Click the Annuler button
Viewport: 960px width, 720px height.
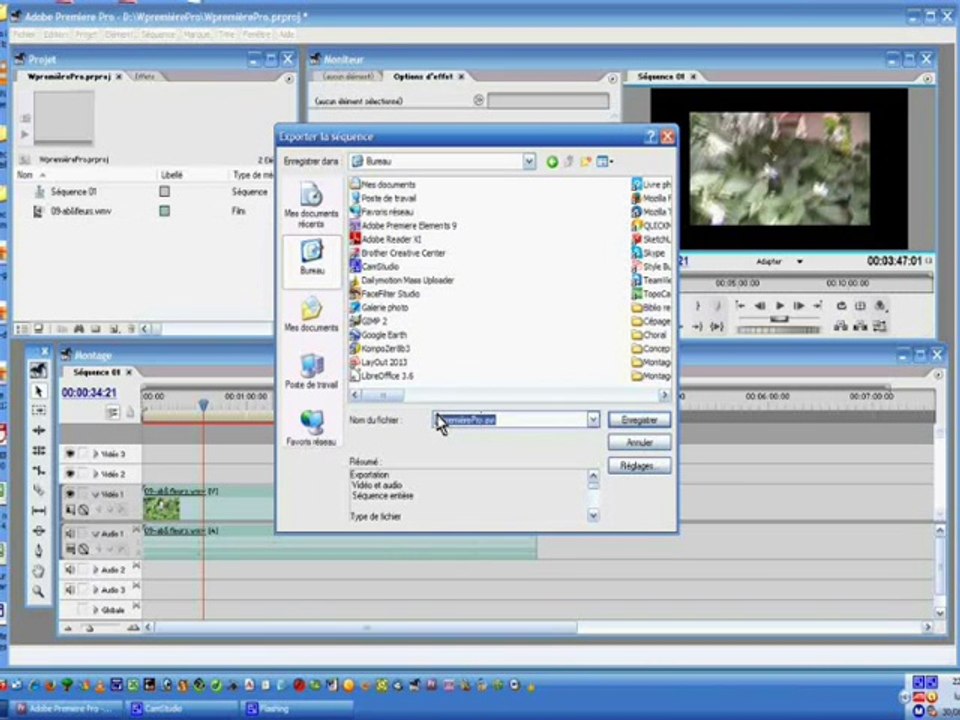[639, 442]
